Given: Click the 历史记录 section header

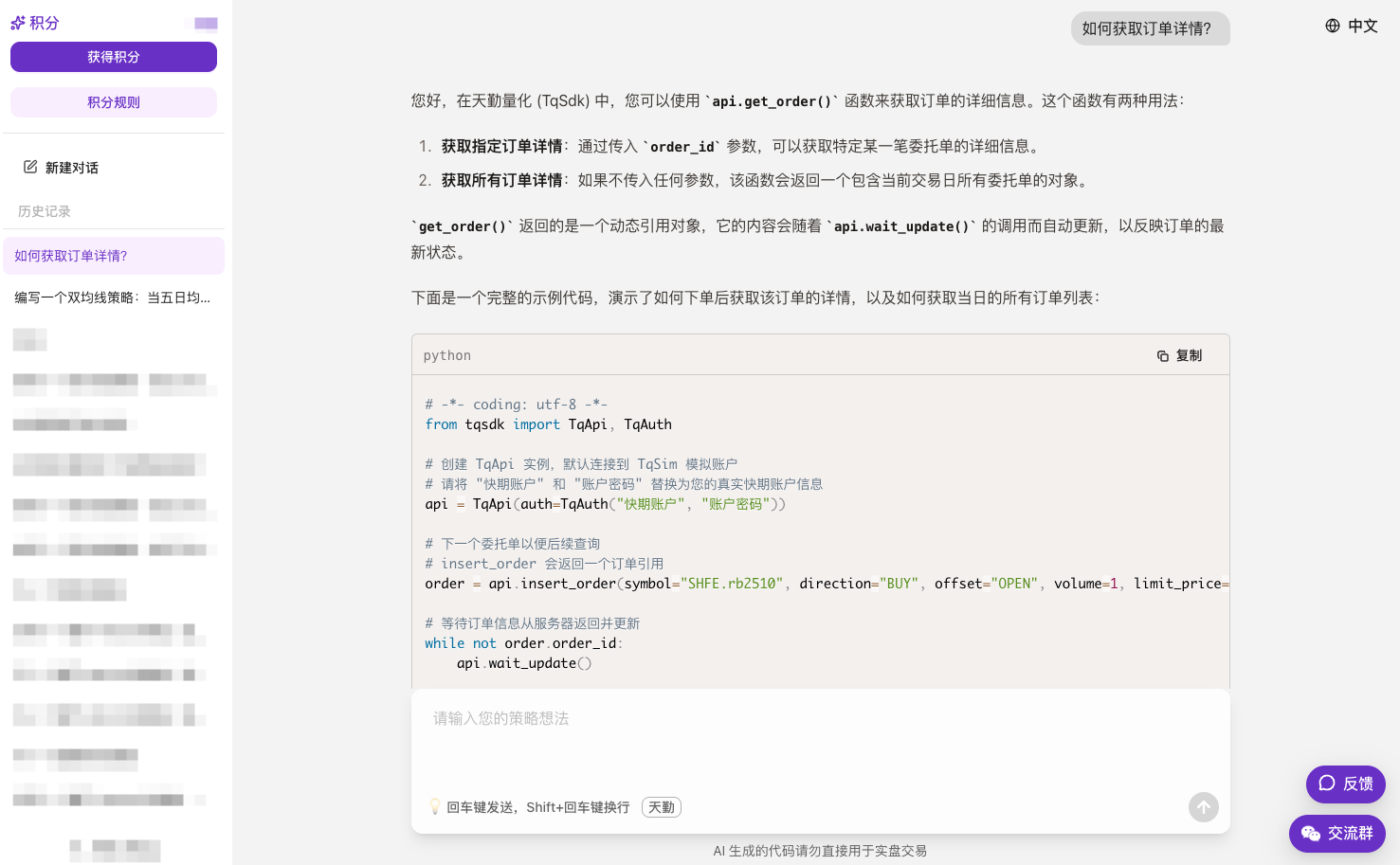Looking at the screenshot, I should click(45, 211).
